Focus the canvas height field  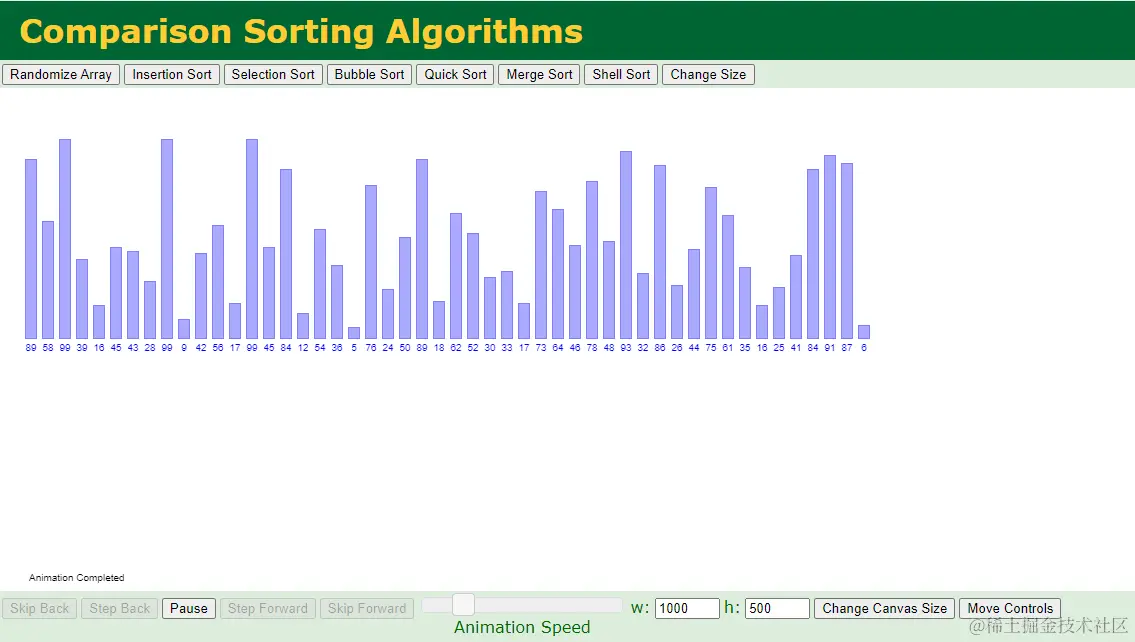point(777,608)
